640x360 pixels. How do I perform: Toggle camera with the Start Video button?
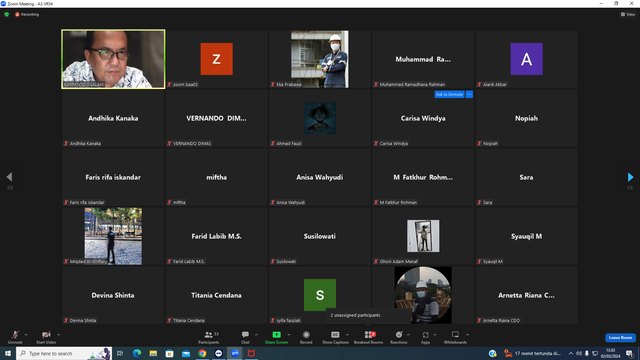(46, 337)
